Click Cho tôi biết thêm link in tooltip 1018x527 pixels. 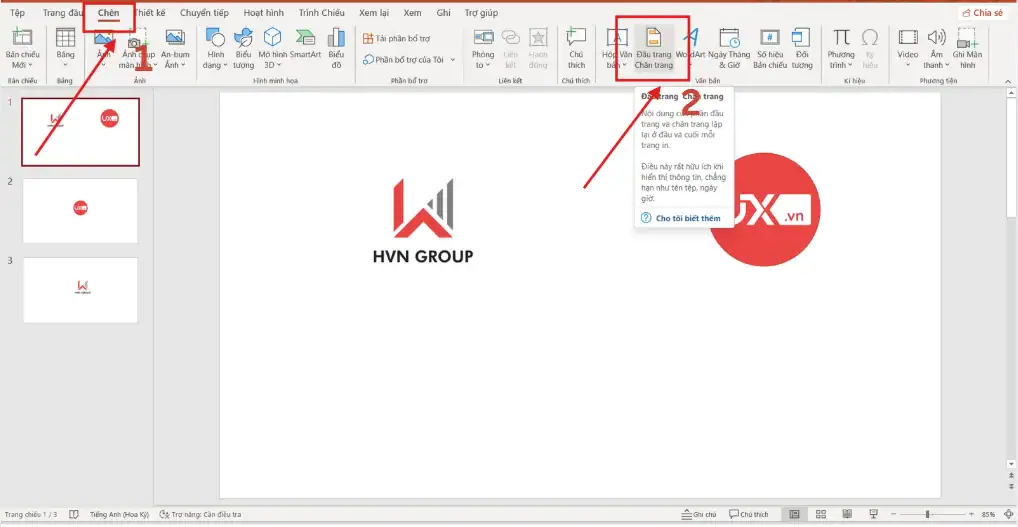click(688, 219)
